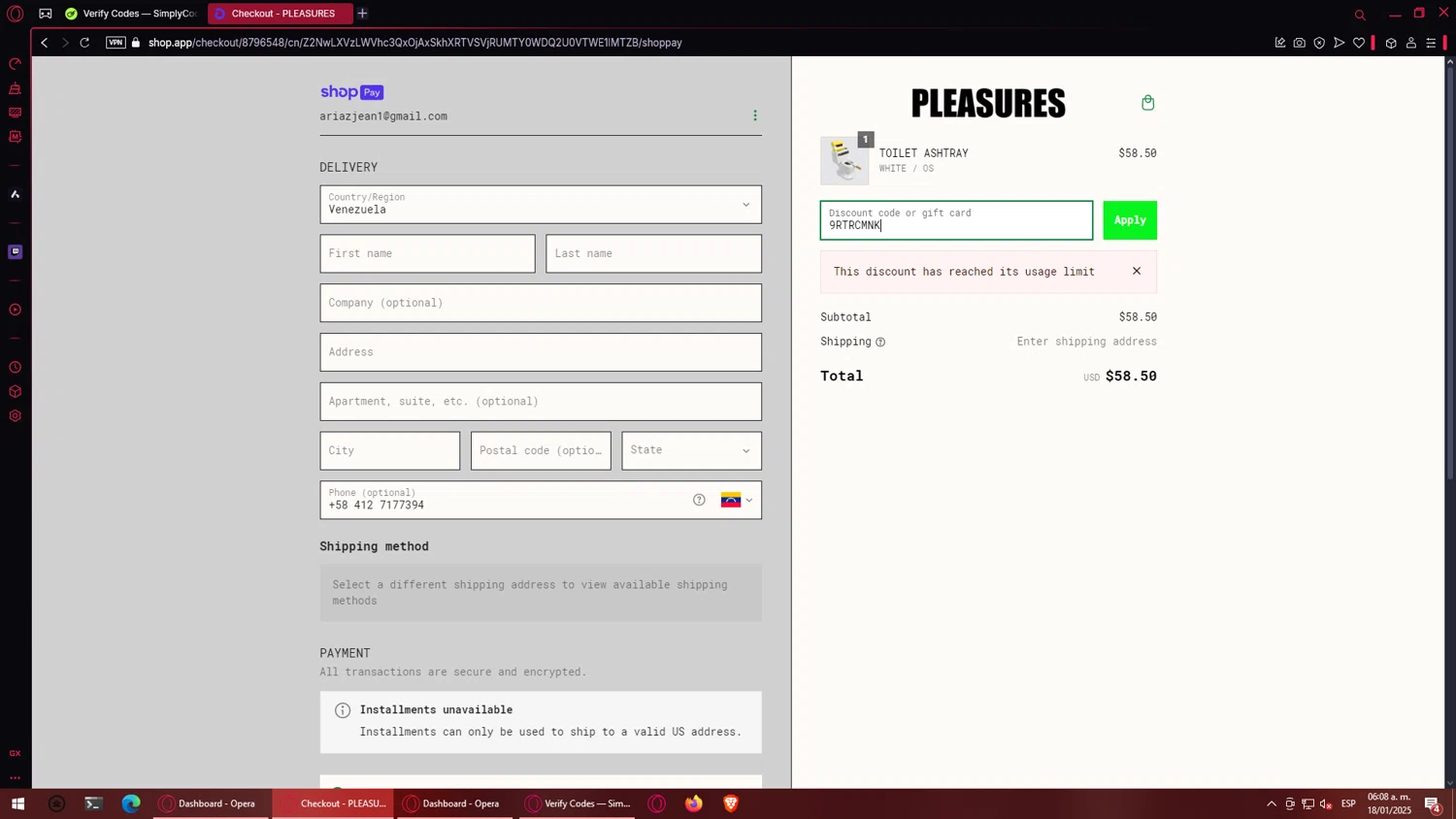Click the taskbar volume icon
This screenshot has height=819, width=1456.
tap(1326, 803)
